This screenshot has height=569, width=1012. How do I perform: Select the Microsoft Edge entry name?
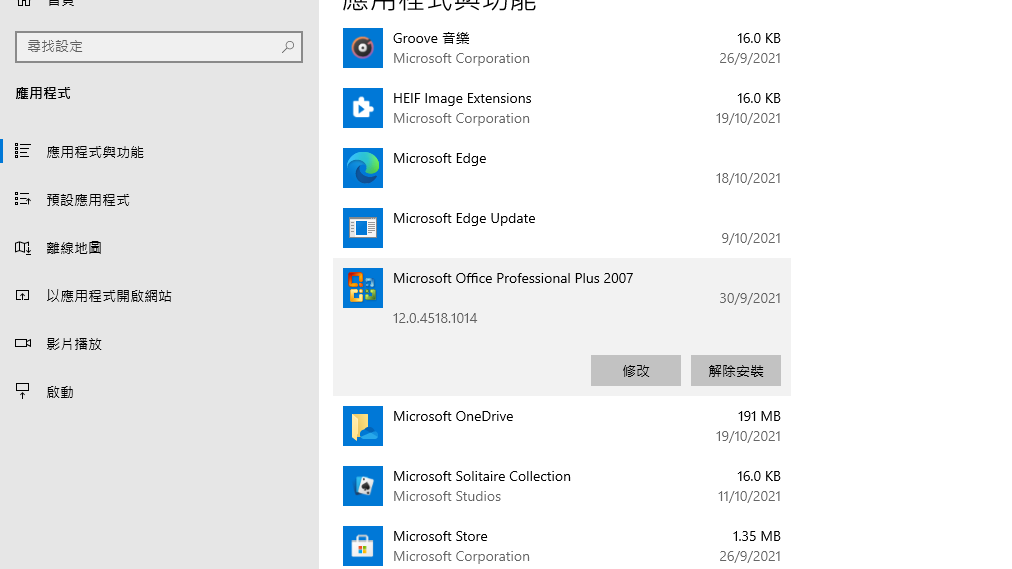tap(440, 159)
